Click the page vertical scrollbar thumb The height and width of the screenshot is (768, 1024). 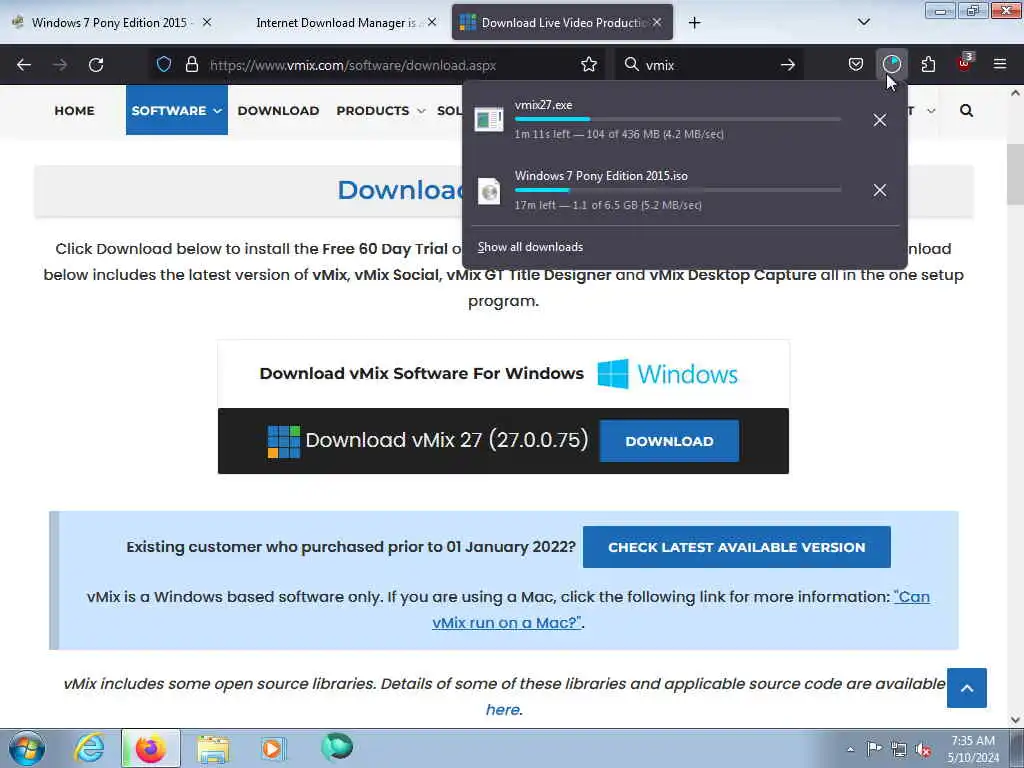(x=1015, y=174)
